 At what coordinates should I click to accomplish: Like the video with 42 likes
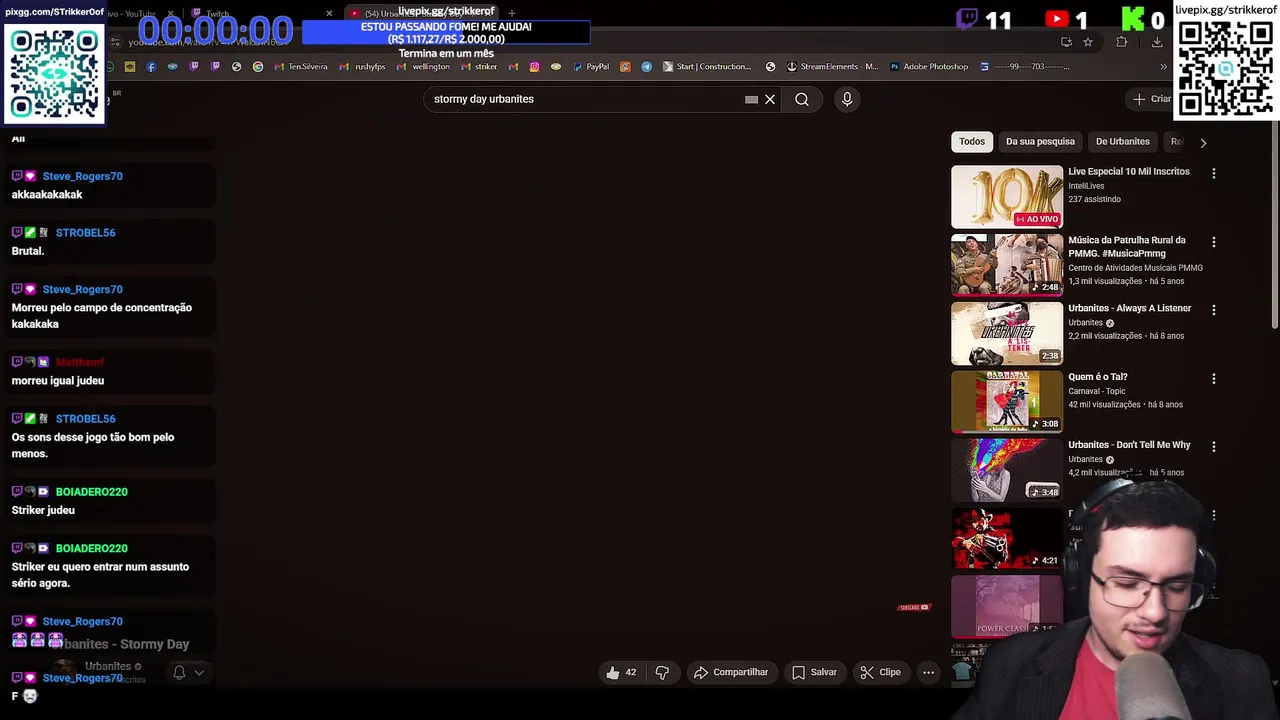pos(621,672)
